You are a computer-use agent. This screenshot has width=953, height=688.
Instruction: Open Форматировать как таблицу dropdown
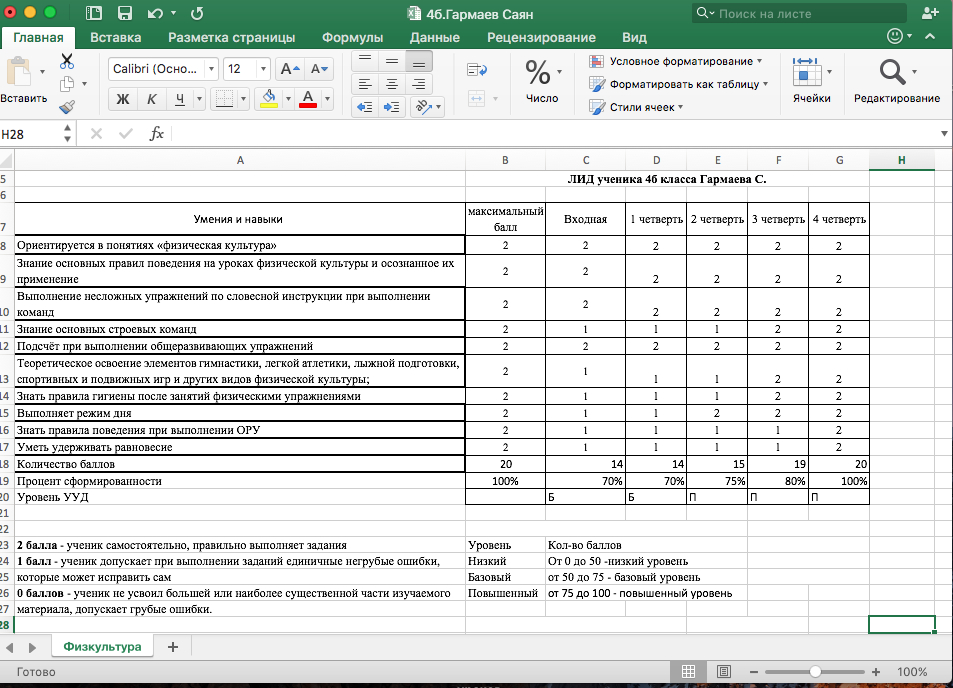click(x=678, y=84)
